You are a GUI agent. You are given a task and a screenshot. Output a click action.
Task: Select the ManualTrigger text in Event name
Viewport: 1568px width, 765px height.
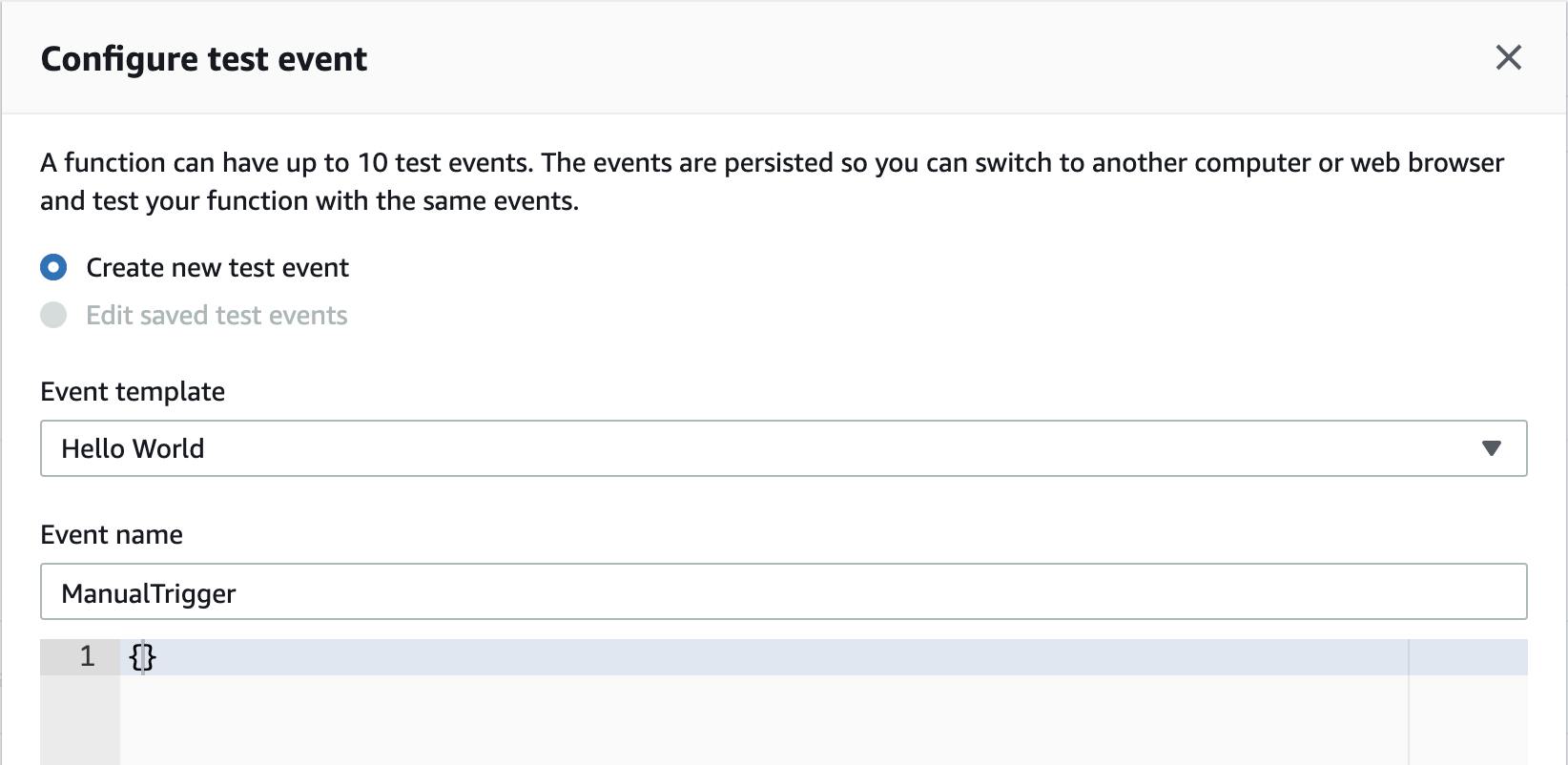pos(148,592)
